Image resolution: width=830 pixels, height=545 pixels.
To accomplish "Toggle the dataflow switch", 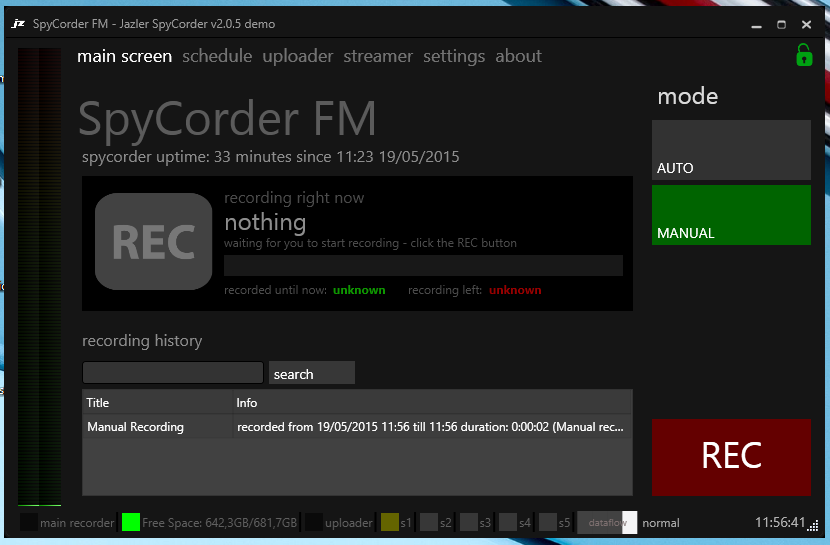I will click(607, 522).
